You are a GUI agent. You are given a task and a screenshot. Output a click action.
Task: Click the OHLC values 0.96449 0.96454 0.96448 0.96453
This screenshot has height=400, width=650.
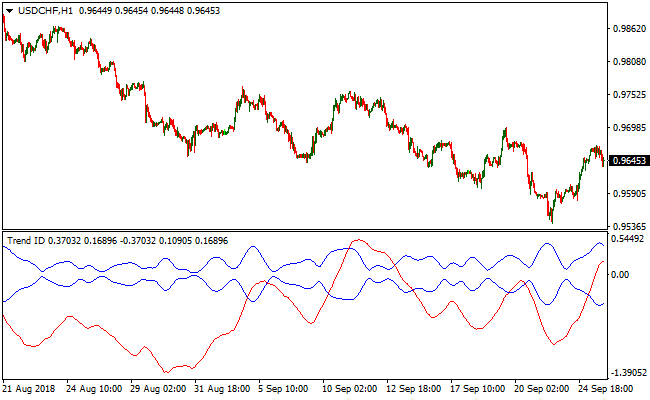(150, 11)
